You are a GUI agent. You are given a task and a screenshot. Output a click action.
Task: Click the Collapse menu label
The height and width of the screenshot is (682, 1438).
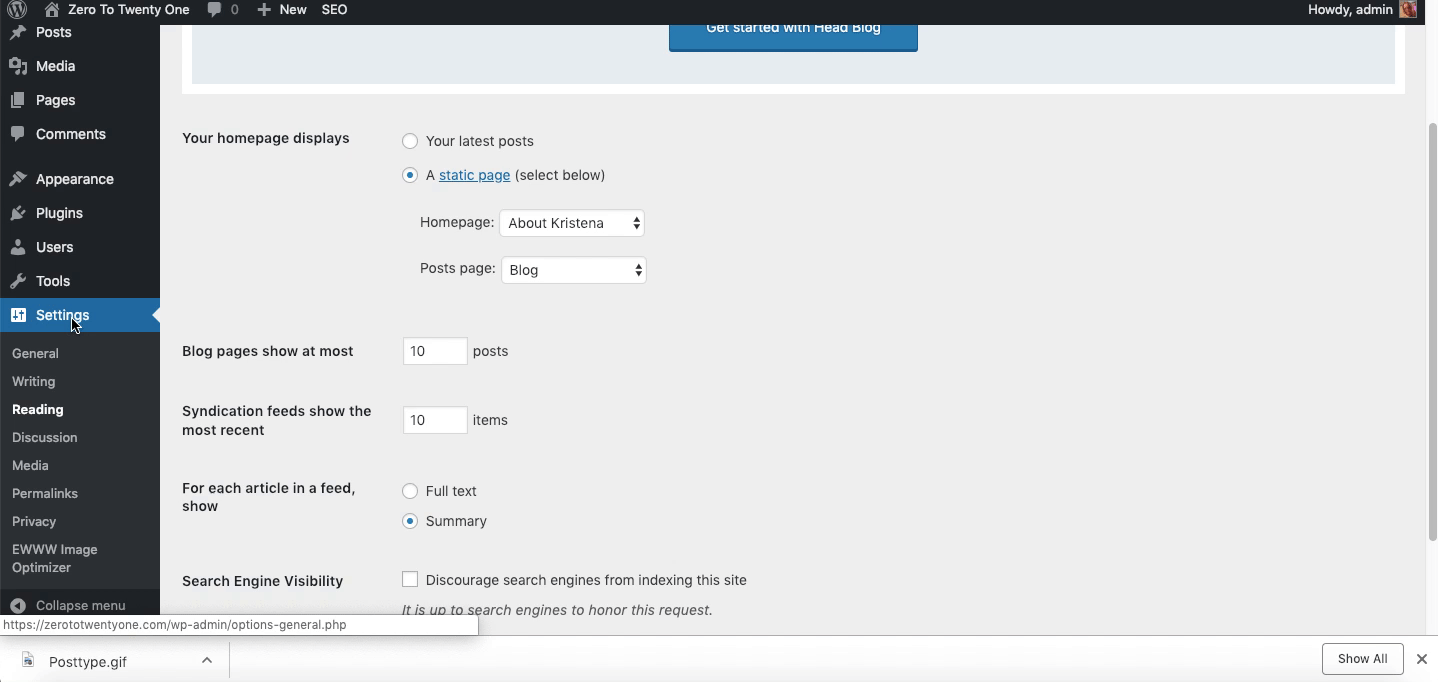click(x=81, y=605)
